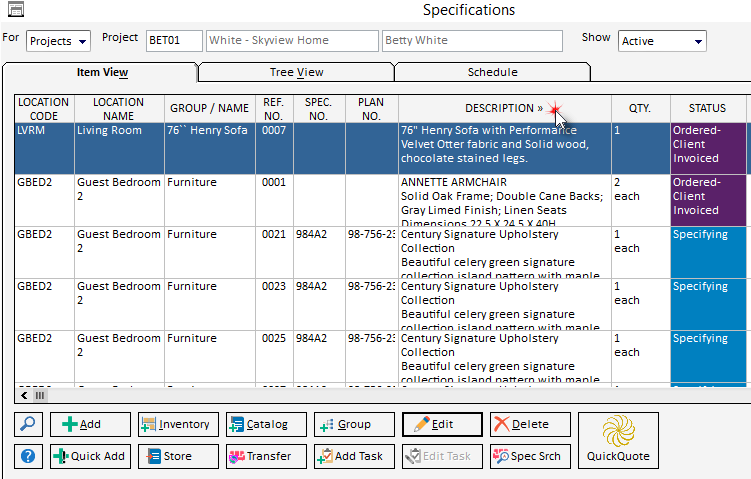Click the Project code BET01 field
The image size is (751, 479).
coord(173,41)
